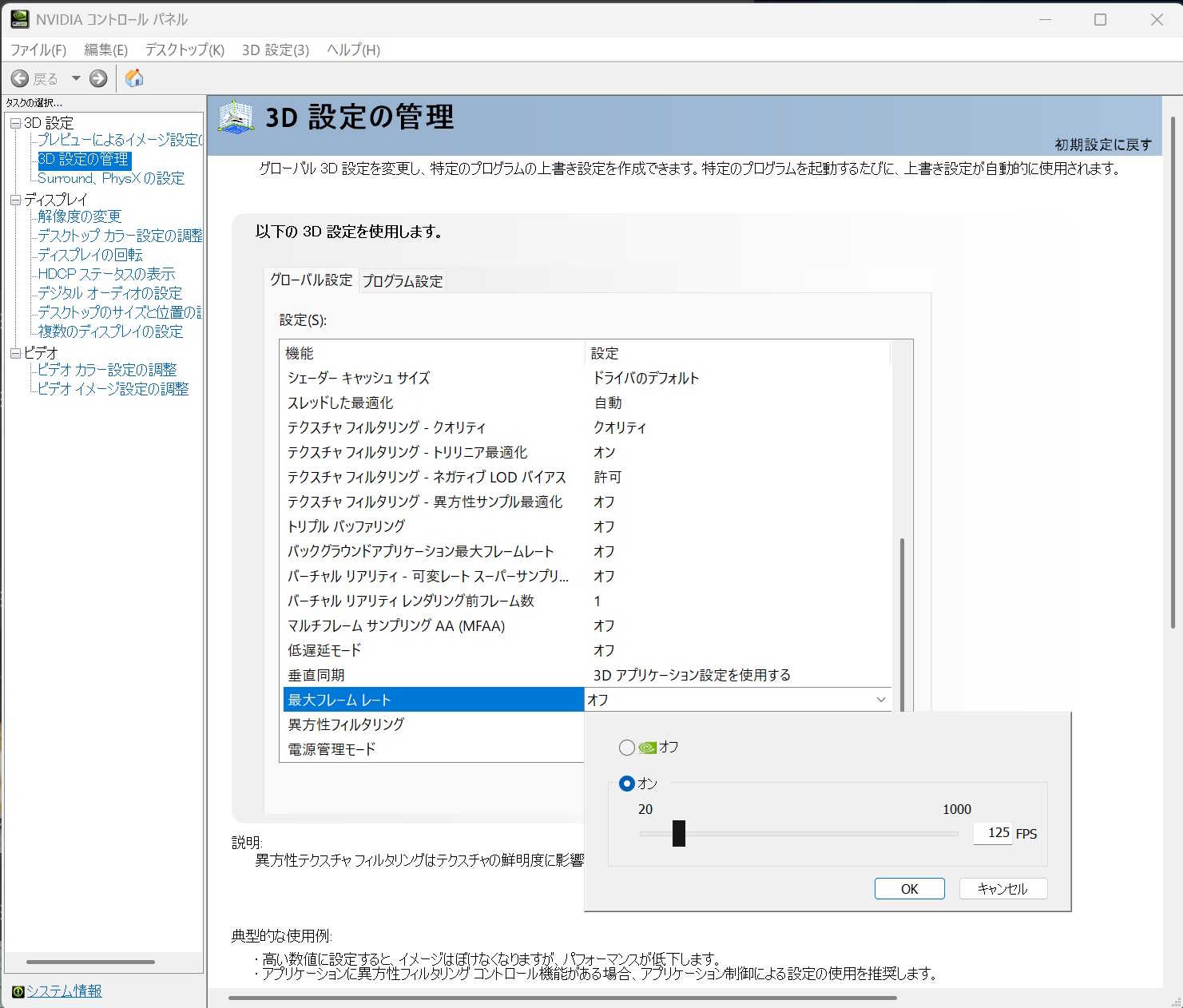Click the settings list vertical scrollbar
The image size is (1183, 1008).
902,625
